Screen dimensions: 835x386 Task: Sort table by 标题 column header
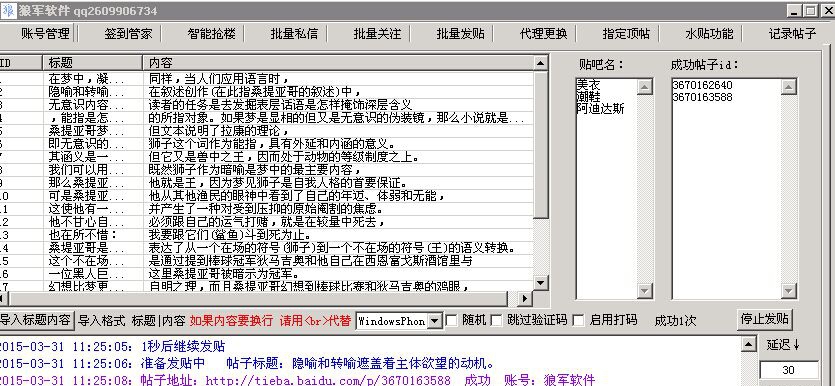tap(93, 63)
